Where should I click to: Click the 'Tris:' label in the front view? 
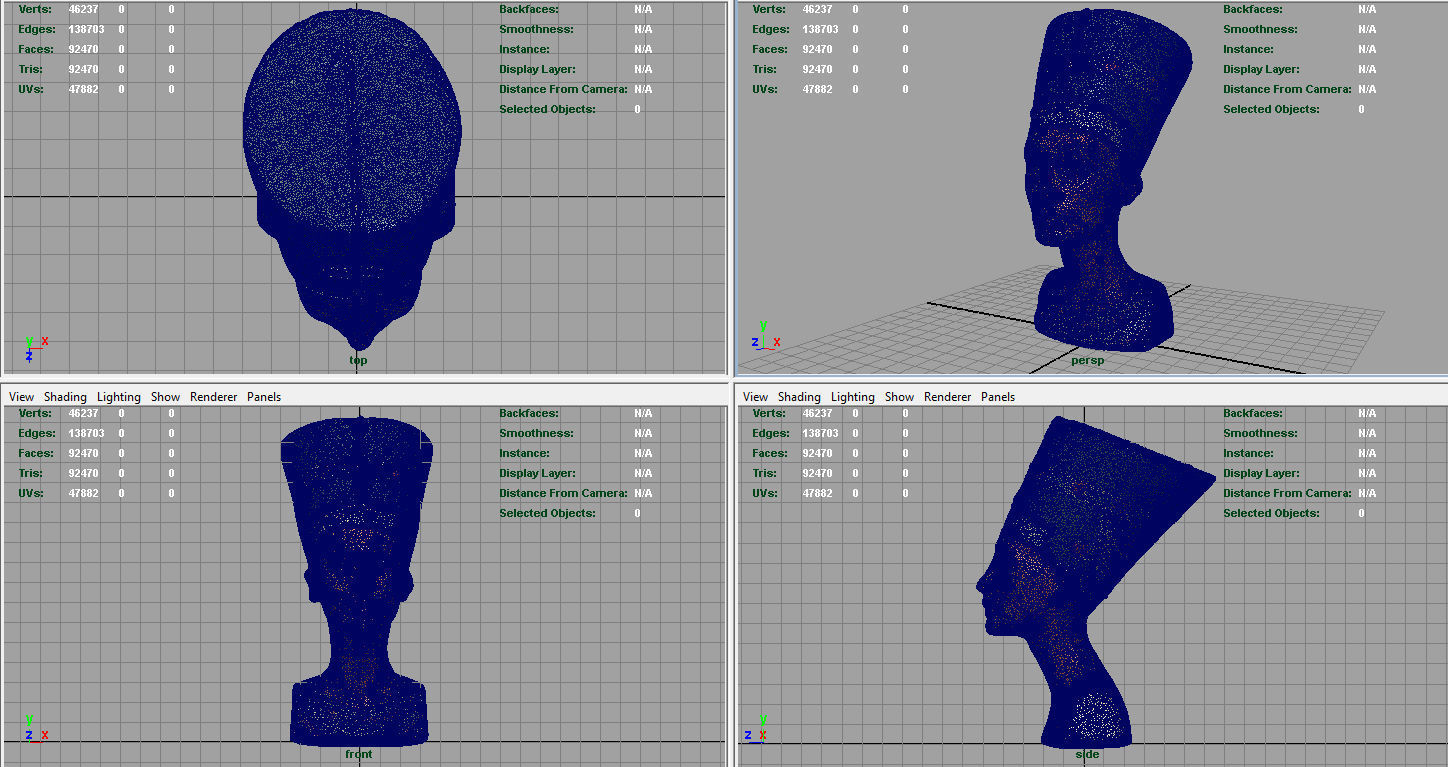(30, 473)
